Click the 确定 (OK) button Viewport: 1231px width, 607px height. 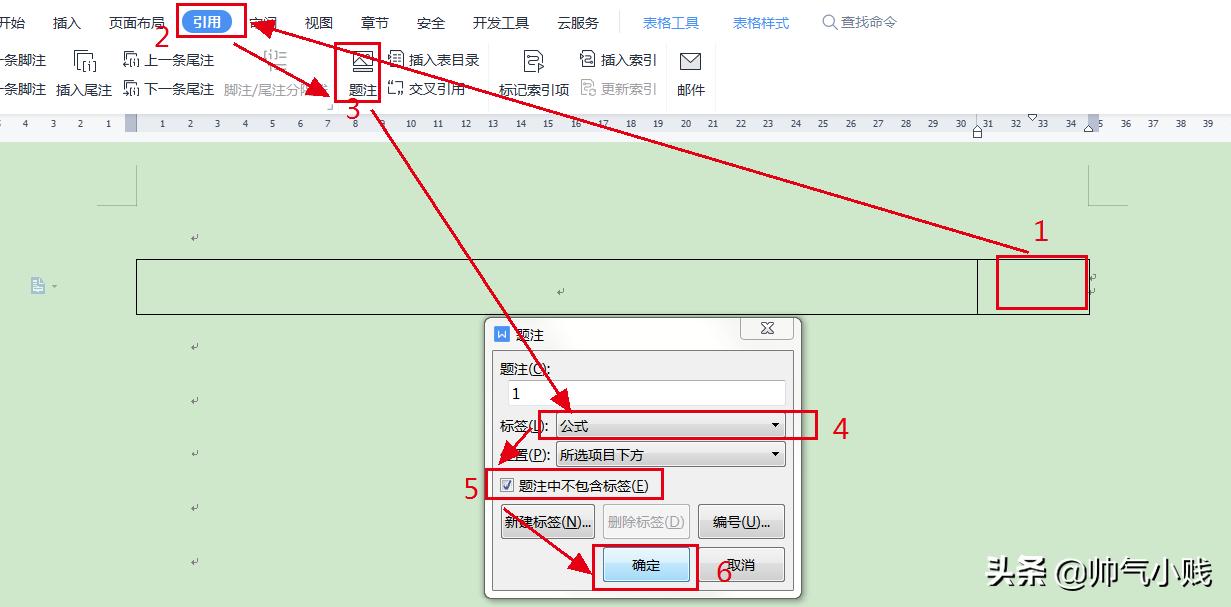coord(645,564)
